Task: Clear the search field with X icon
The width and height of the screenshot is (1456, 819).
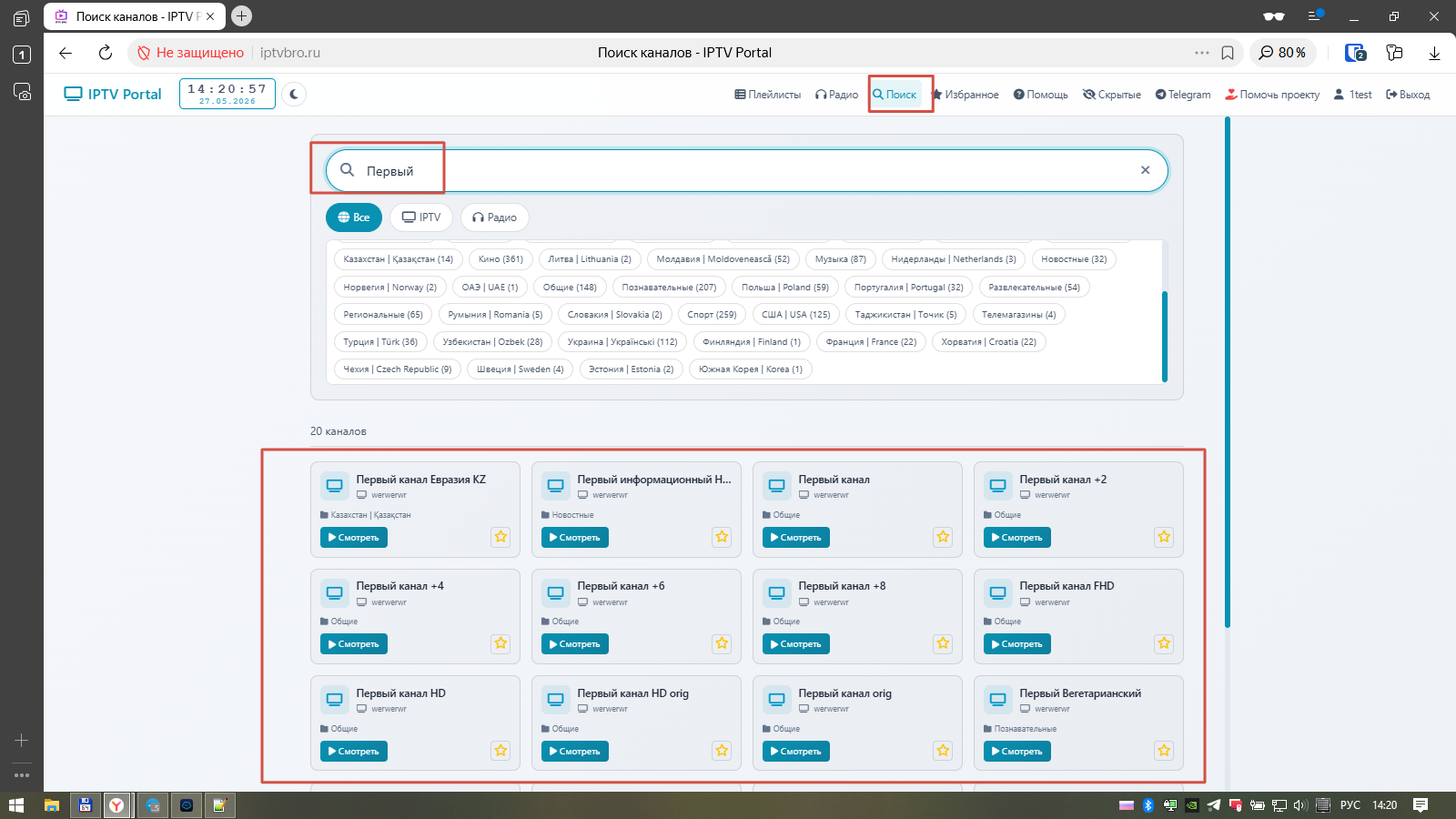Action: pos(1145,170)
